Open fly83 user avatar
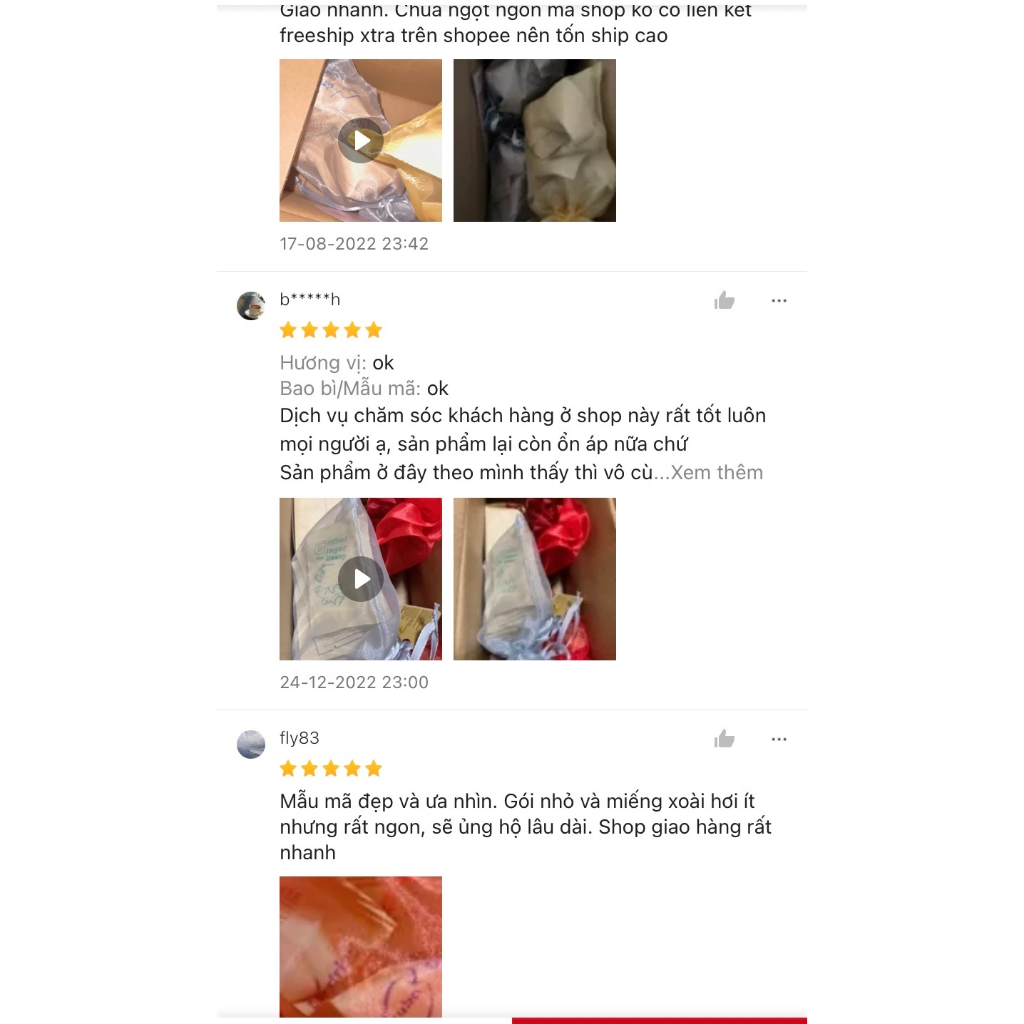Image resolution: width=1024 pixels, height=1024 pixels. pos(251,744)
